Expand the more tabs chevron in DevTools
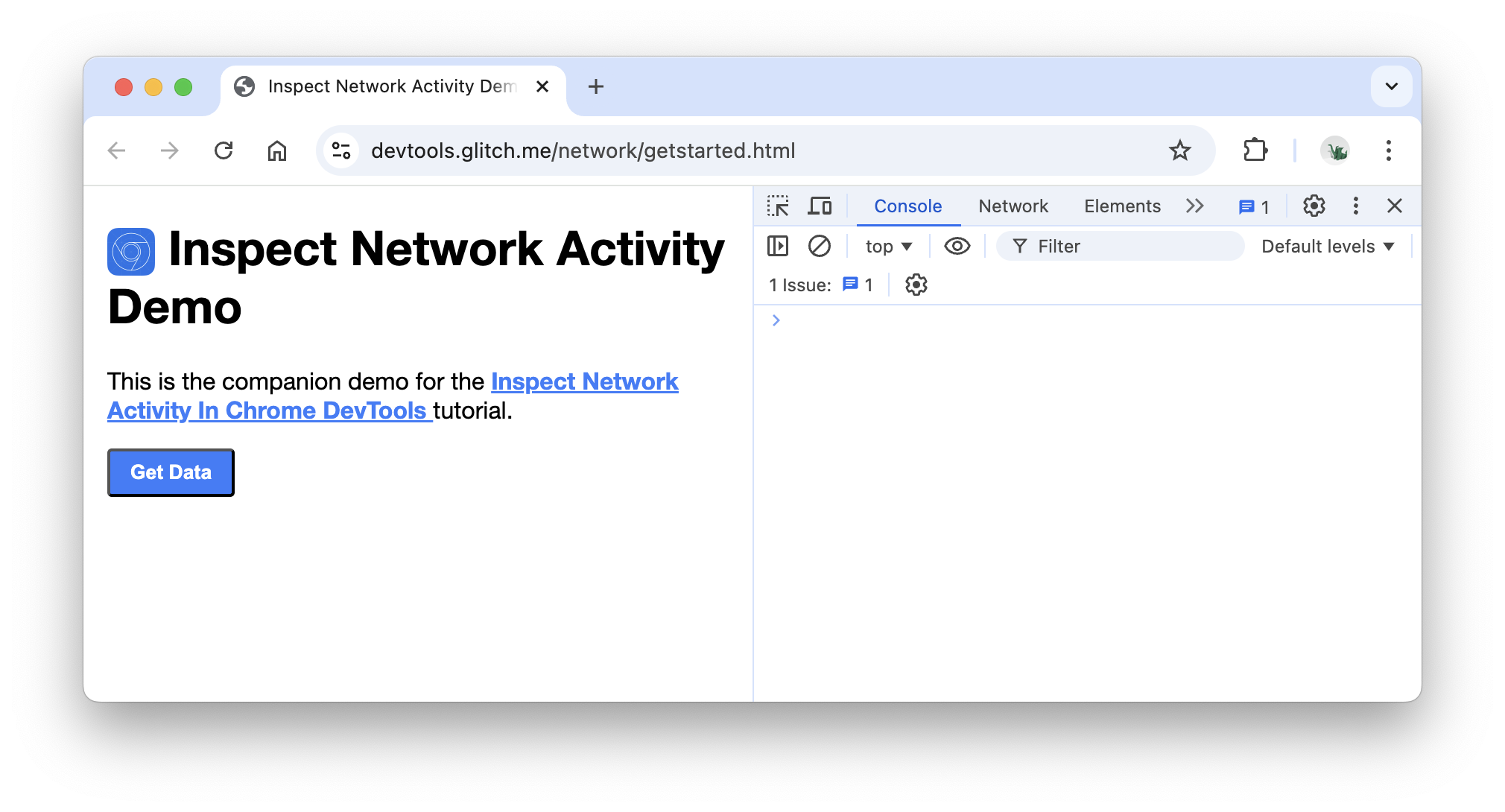Viewport: 1505px width, 812px height. (x=1197, y=206)
